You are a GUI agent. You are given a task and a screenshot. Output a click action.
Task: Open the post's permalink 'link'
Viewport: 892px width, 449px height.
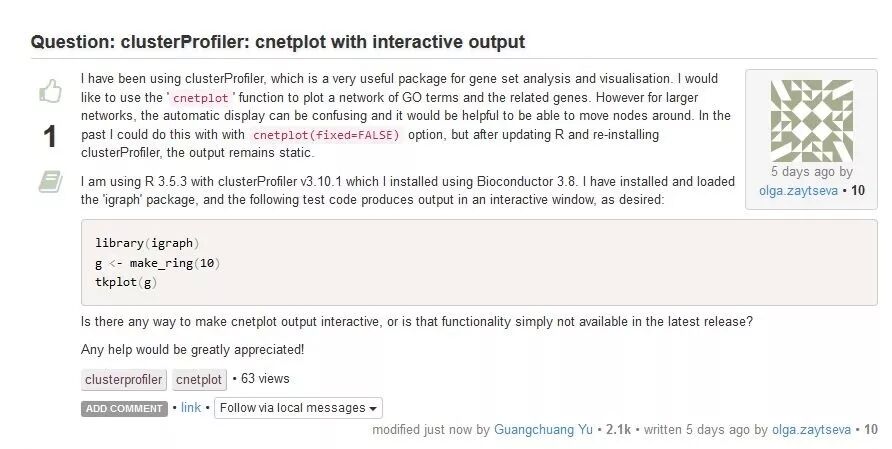point(190,408)
